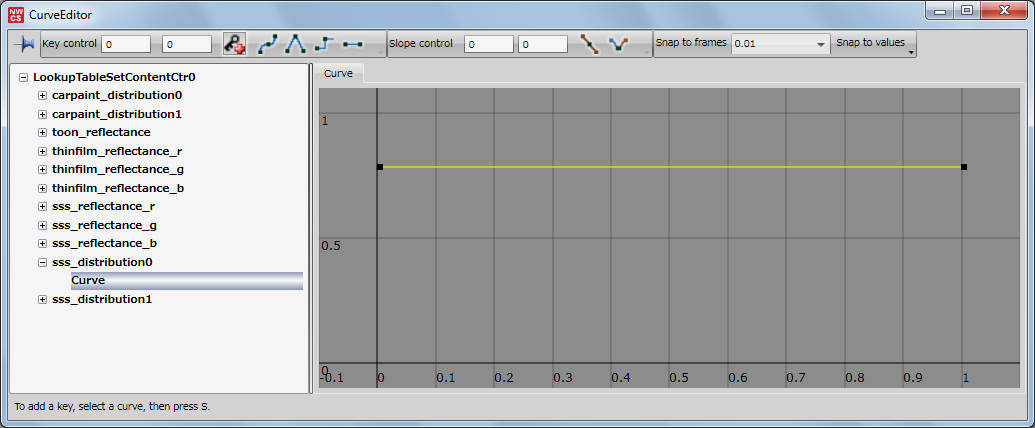Select the Curve item under sss_distribution0
This screenshot has height=428, width=1035.
[x=88, y=281]
